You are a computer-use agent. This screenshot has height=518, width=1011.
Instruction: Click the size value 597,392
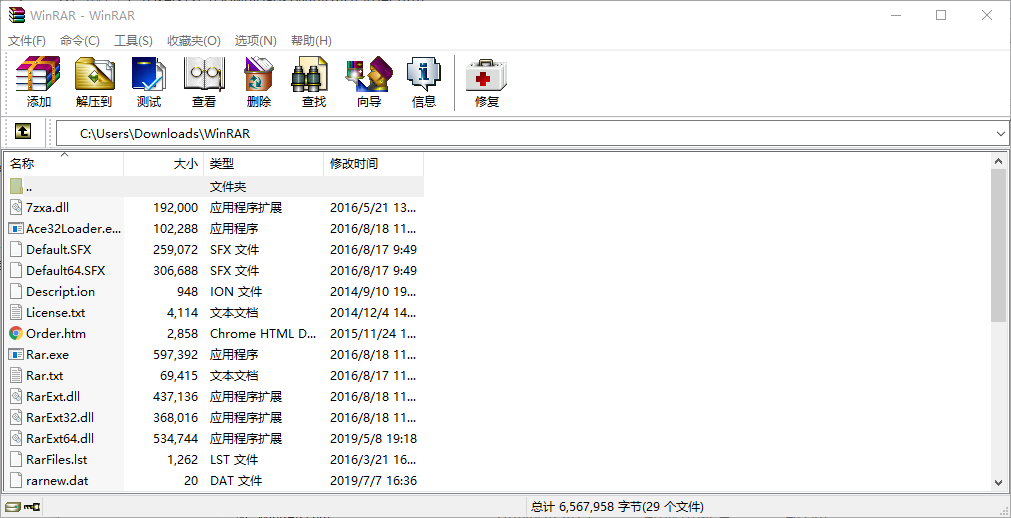(x=175, y=354)
